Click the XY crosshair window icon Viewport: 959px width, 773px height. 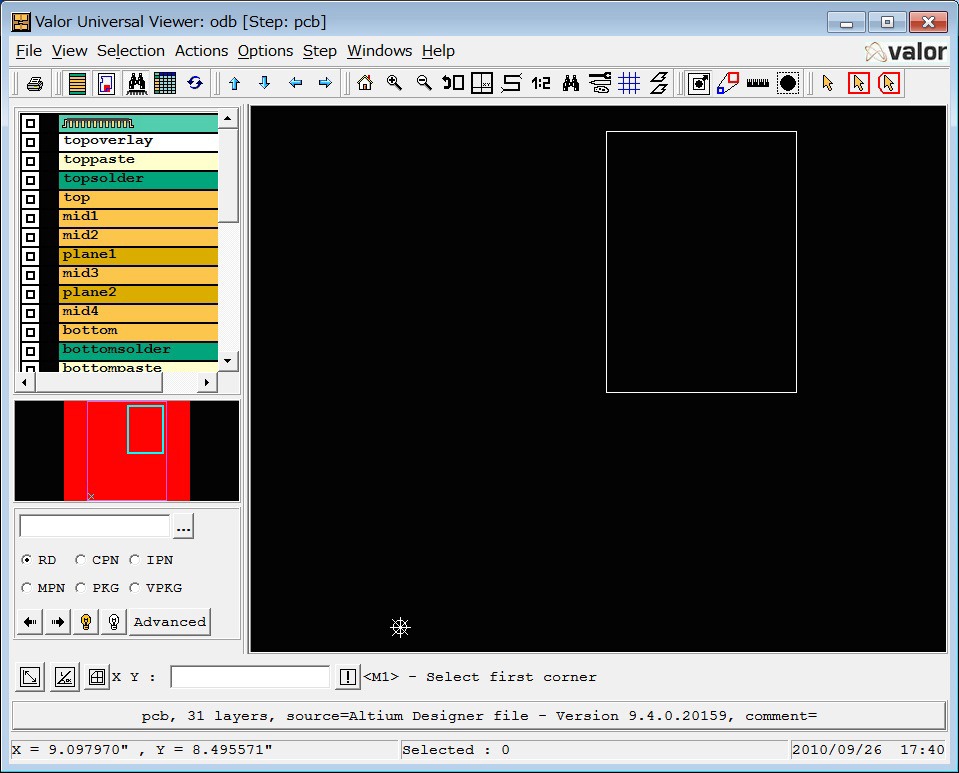point(482,83)
